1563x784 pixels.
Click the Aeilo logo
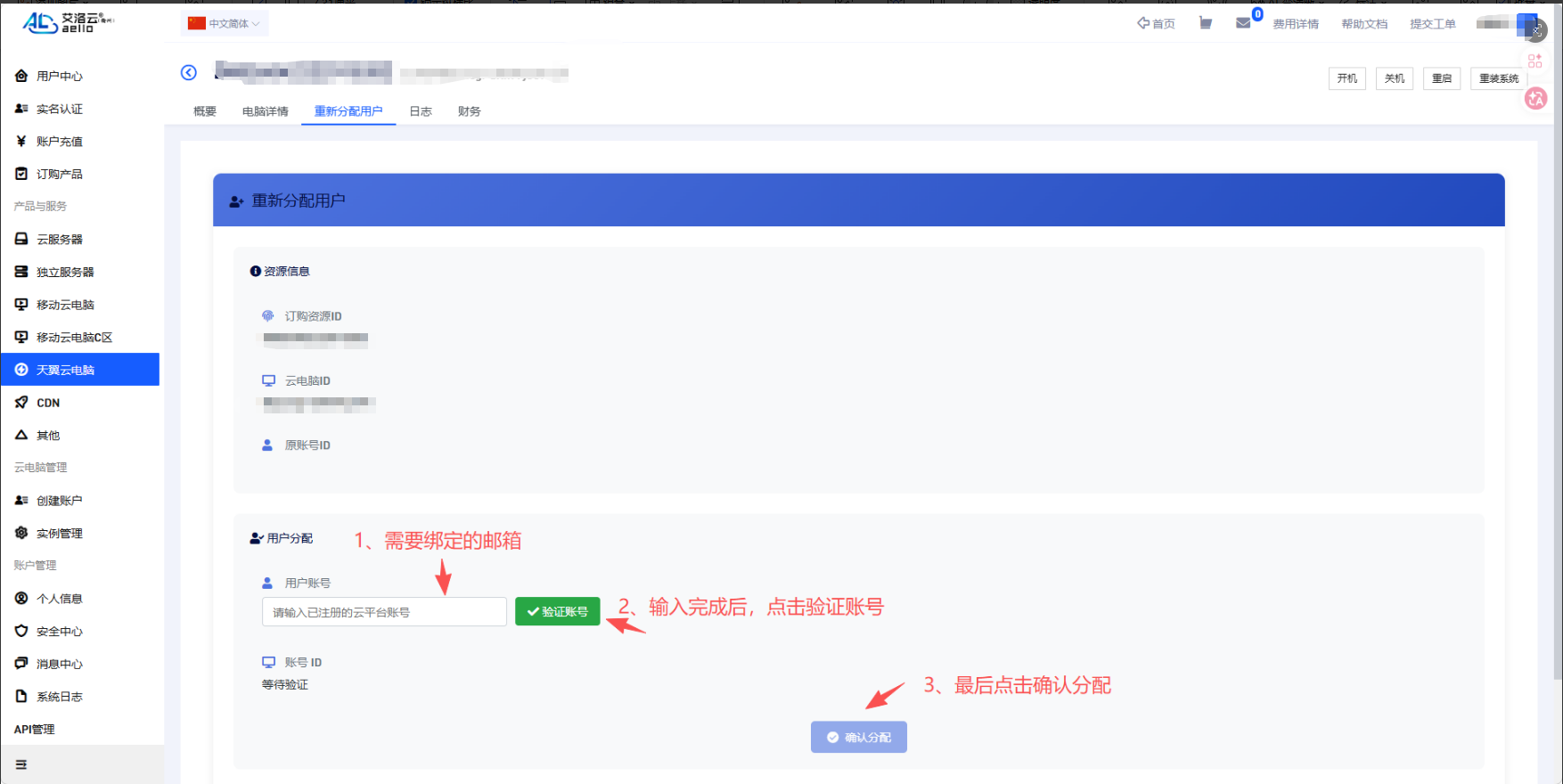[68, 22]
